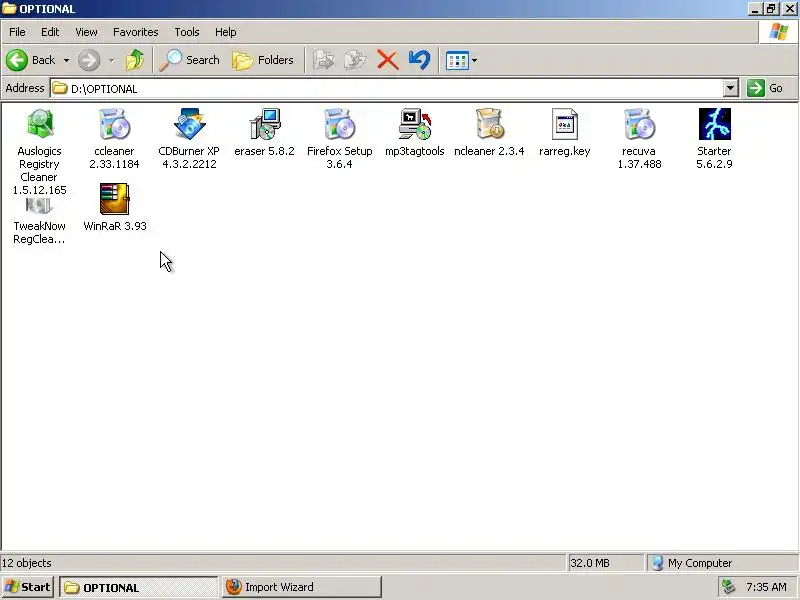800x600 pixels.
Task: Switch to OPTIONAL taskbar button
Action: coord(139,587)
